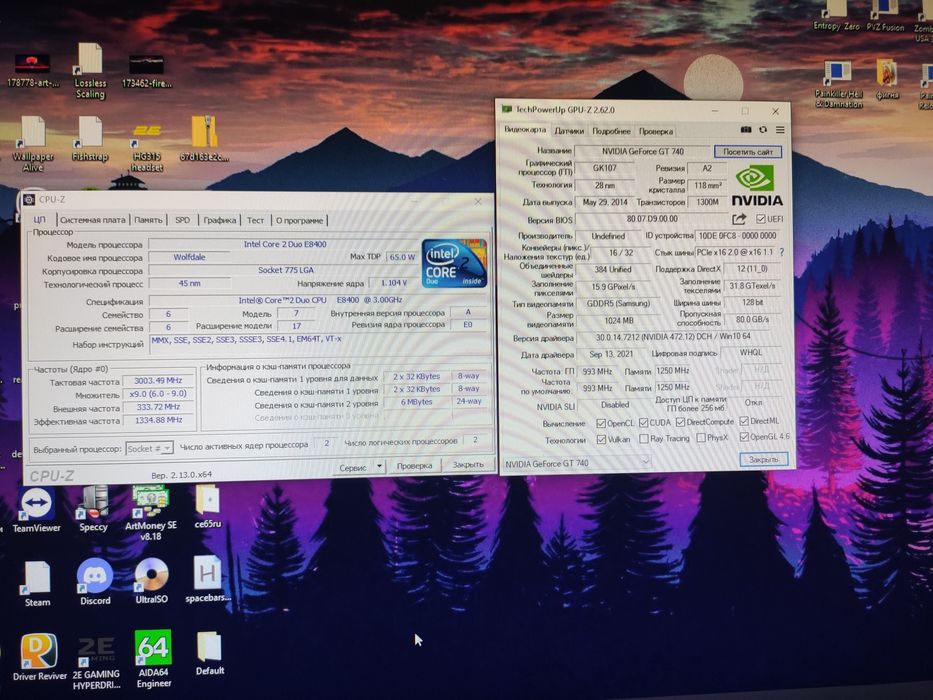The image size is (933, 700).
Task: Open Speccy desktop shortcut
Action: (x=93, y=509)
